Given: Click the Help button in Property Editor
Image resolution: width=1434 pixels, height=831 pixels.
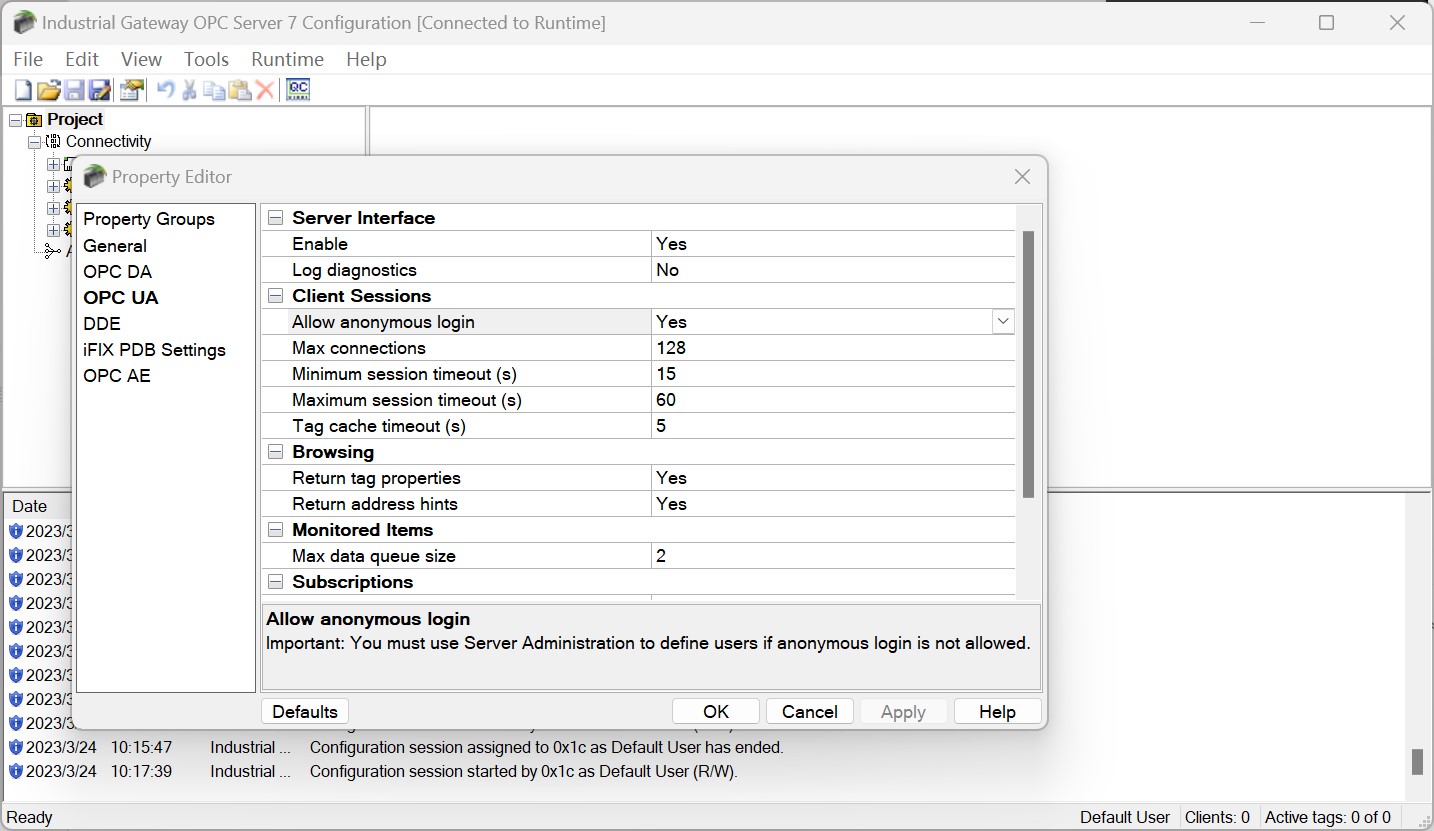Looking at the screenshot, I should point(997,712).
